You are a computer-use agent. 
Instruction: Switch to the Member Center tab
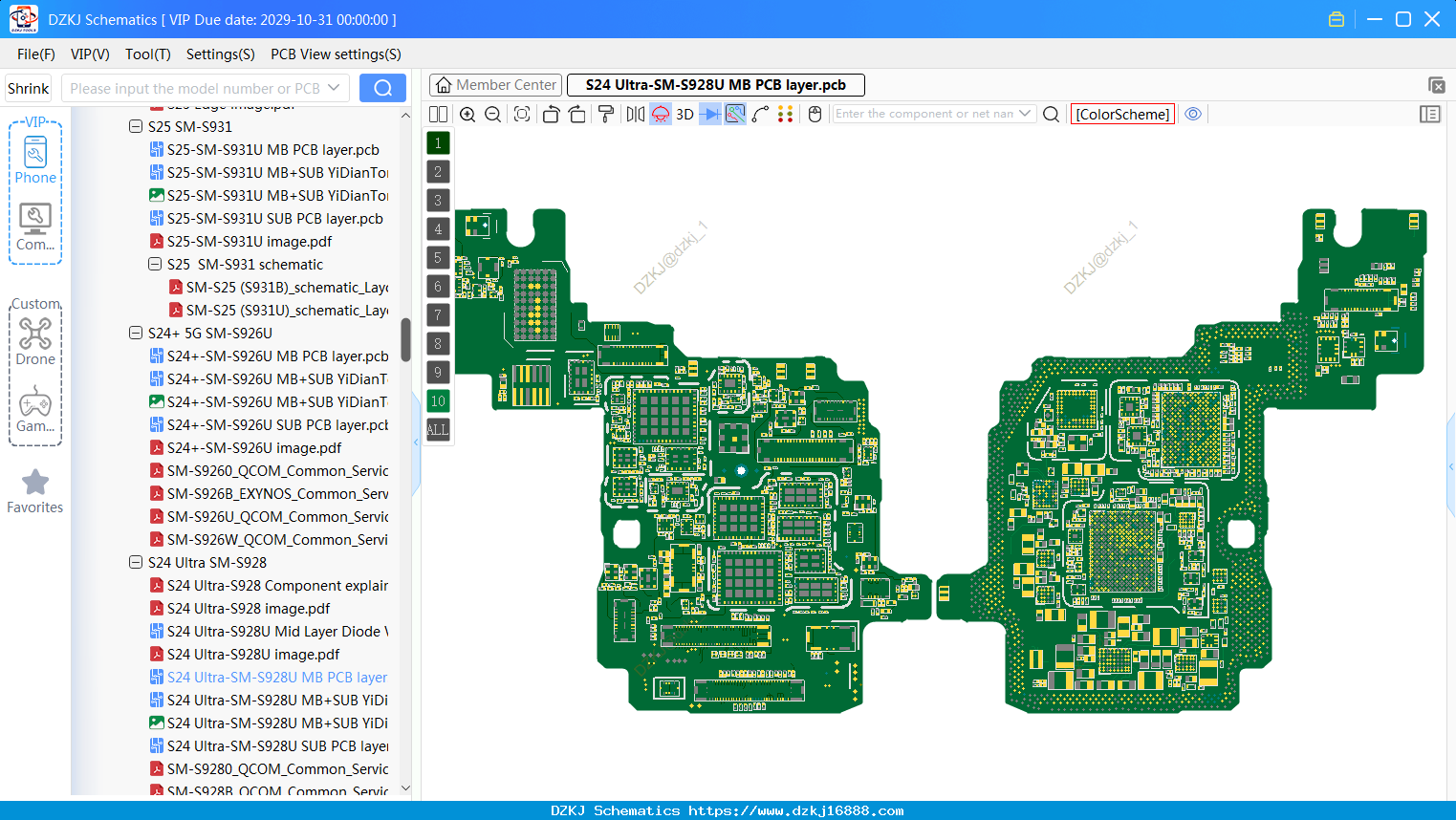pyautogui.click(x=495, y=85)
